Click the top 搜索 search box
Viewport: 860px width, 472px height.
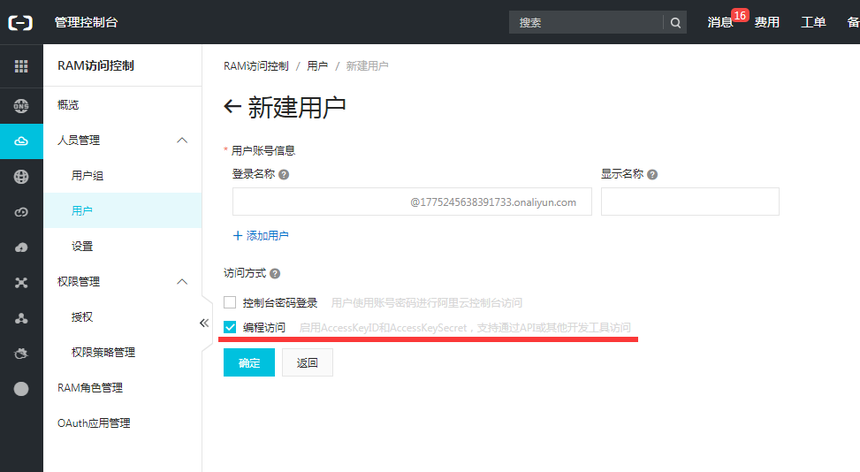586,22
